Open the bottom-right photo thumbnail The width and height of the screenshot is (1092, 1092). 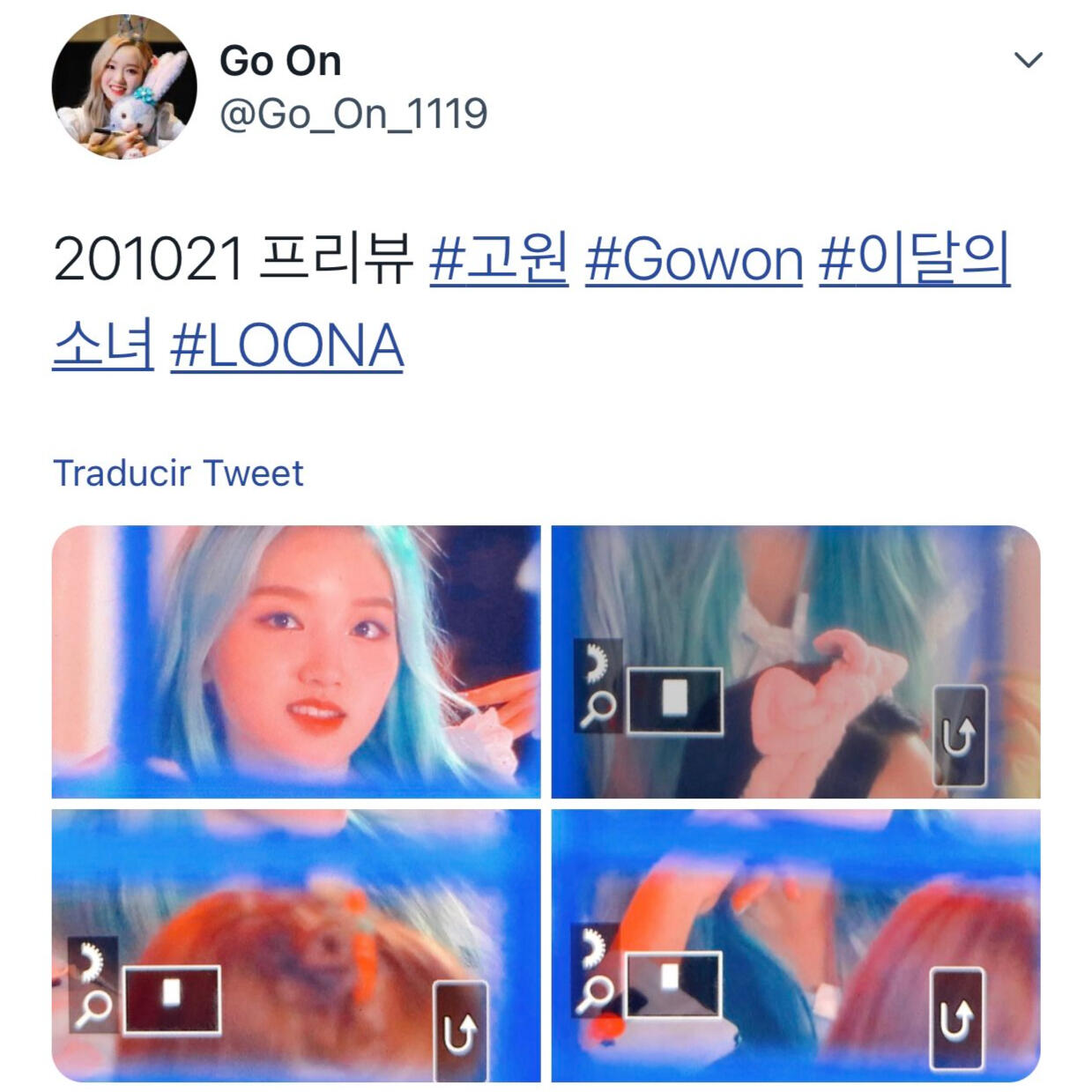pyautogui.click(x=796, y=946)
